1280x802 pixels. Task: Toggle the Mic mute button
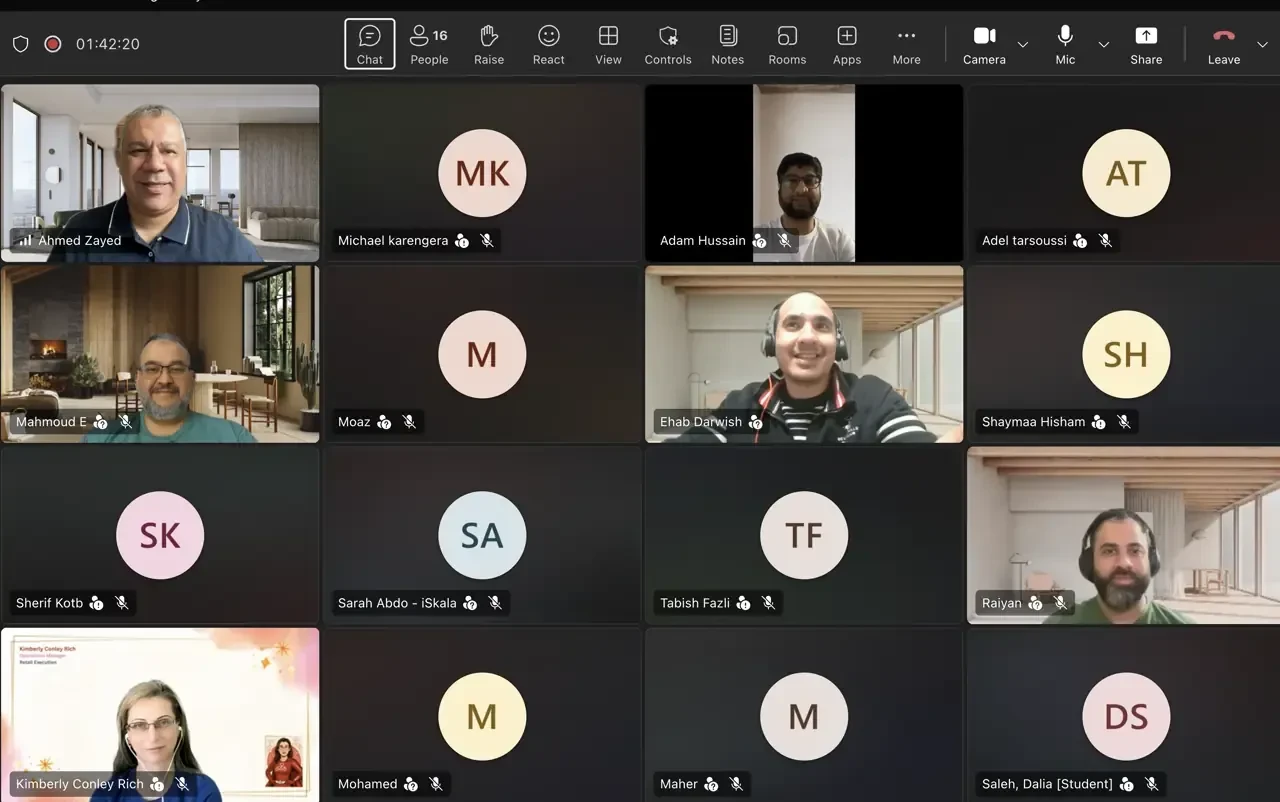[1066, 44]
